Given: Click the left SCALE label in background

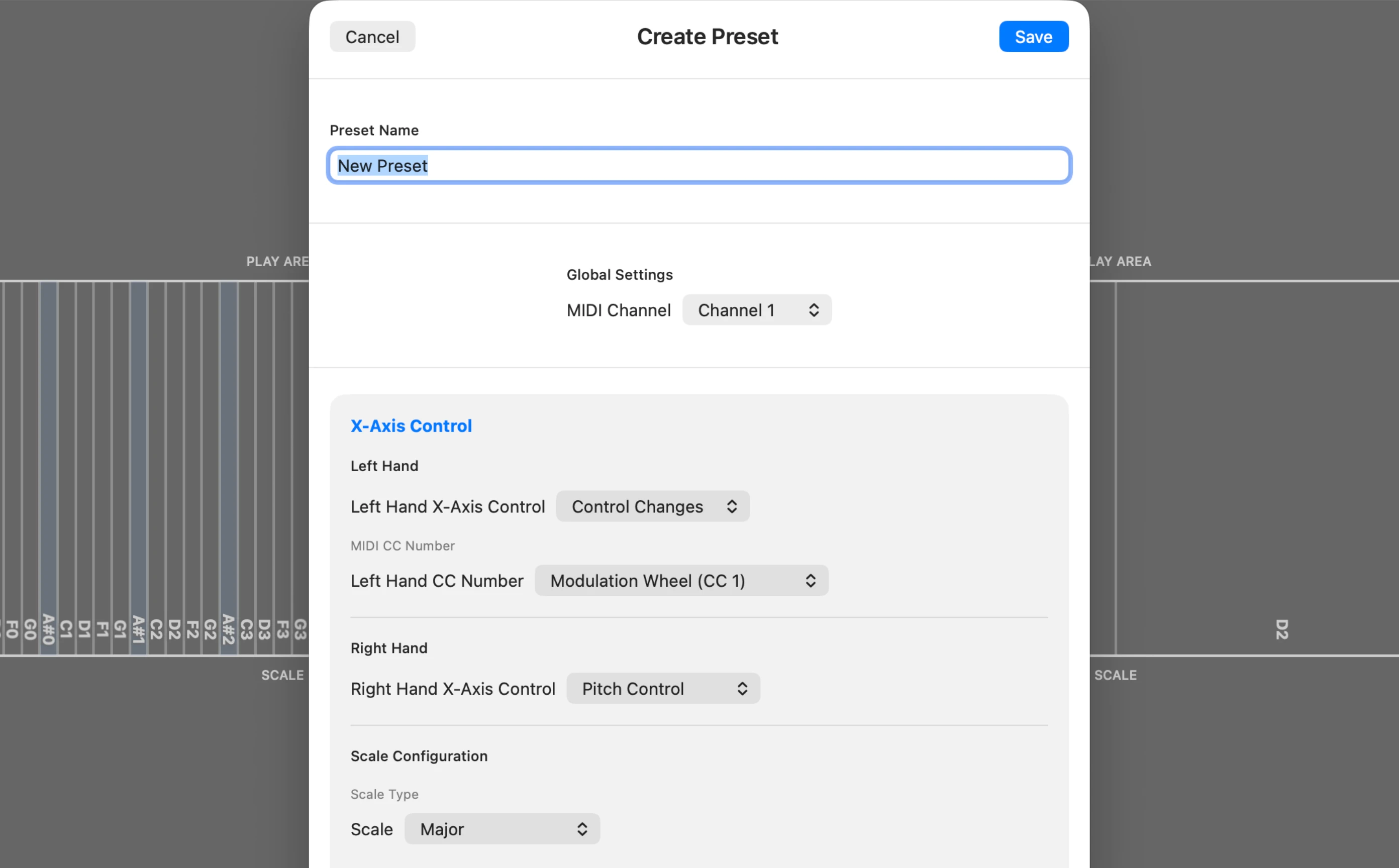Looking at the screenshot, I should click(282, 675).
